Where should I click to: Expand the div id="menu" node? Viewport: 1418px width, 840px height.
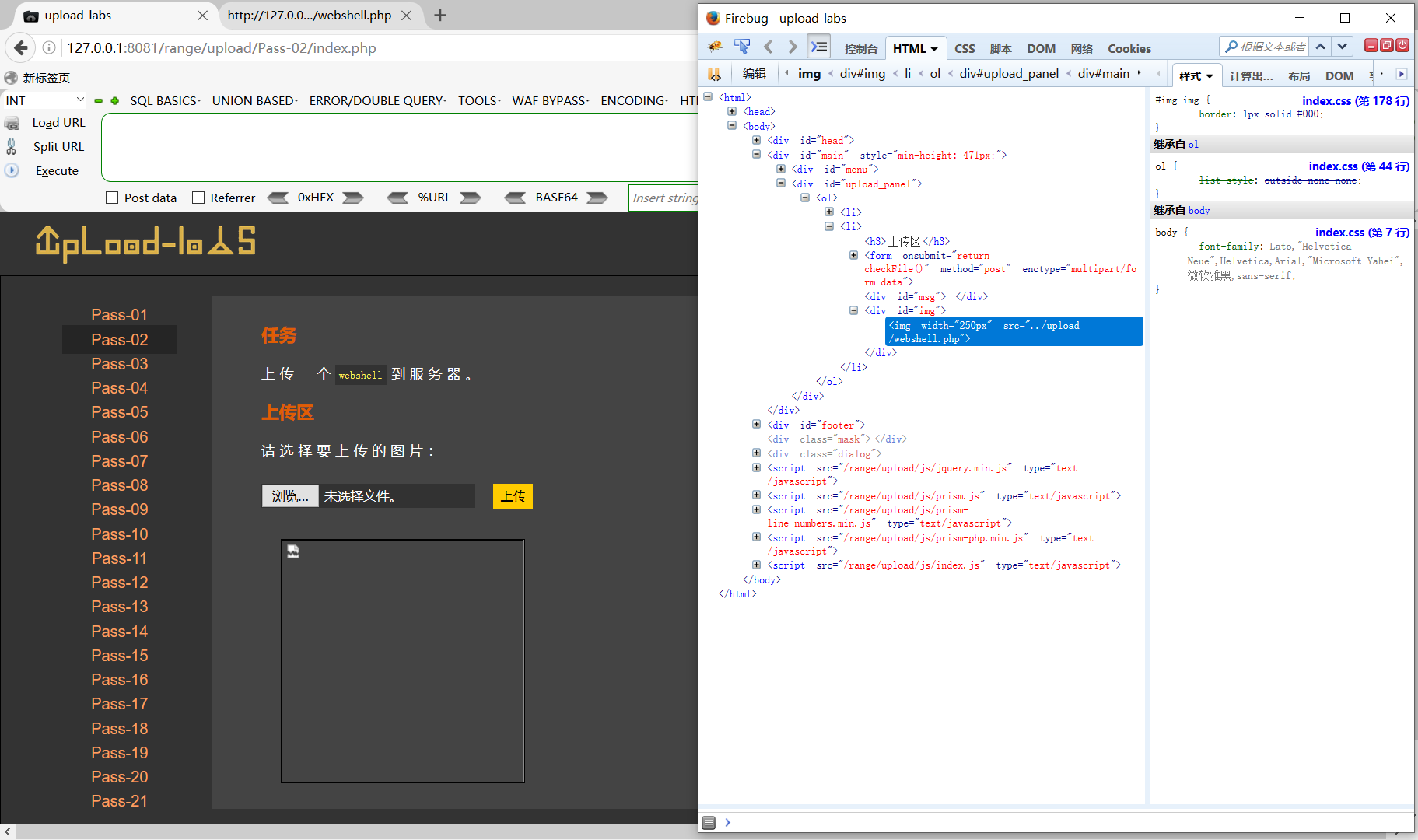781,169
